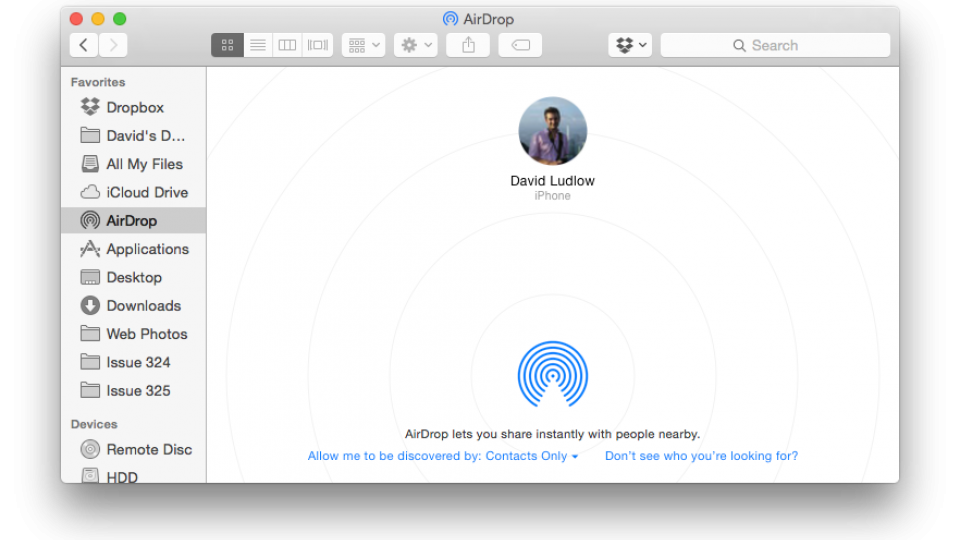The height and width of the screenshot is (540, 960).
Task: Click the Dropbox sidebar icon
Action: tap(90, 107)
